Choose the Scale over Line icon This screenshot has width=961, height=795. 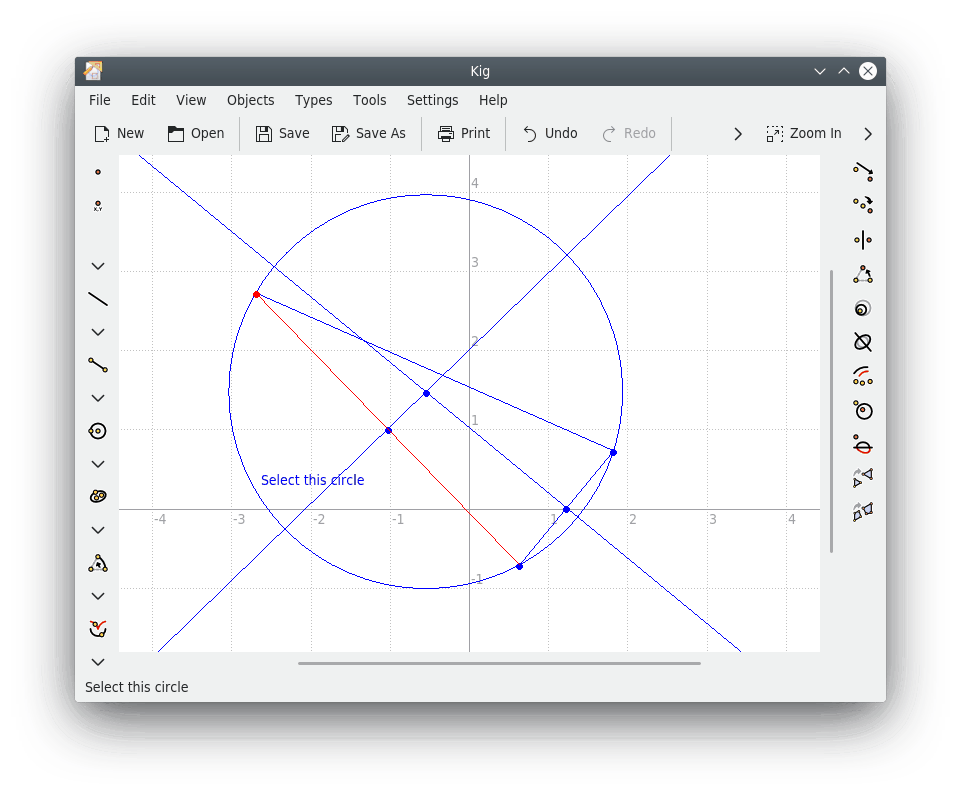(x=863, y=342)
